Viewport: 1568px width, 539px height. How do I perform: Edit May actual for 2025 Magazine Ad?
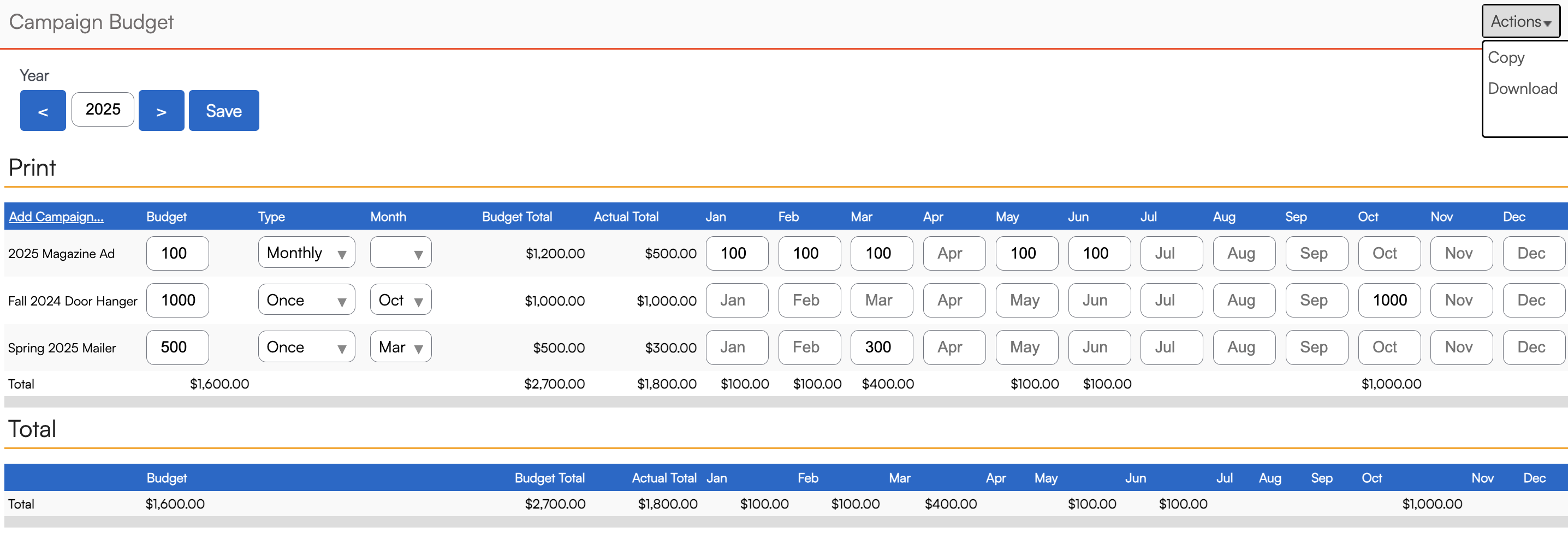[1027, 253]
